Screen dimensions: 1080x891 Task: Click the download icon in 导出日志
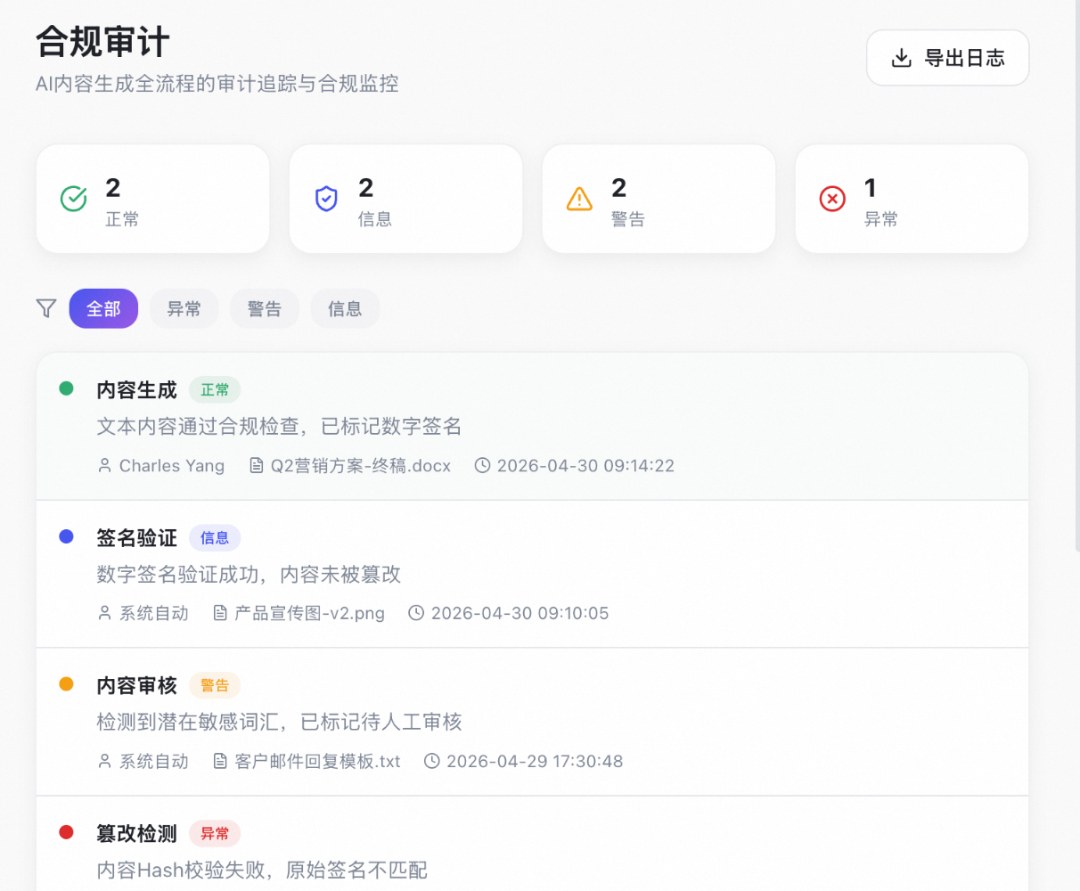point(901,58)
